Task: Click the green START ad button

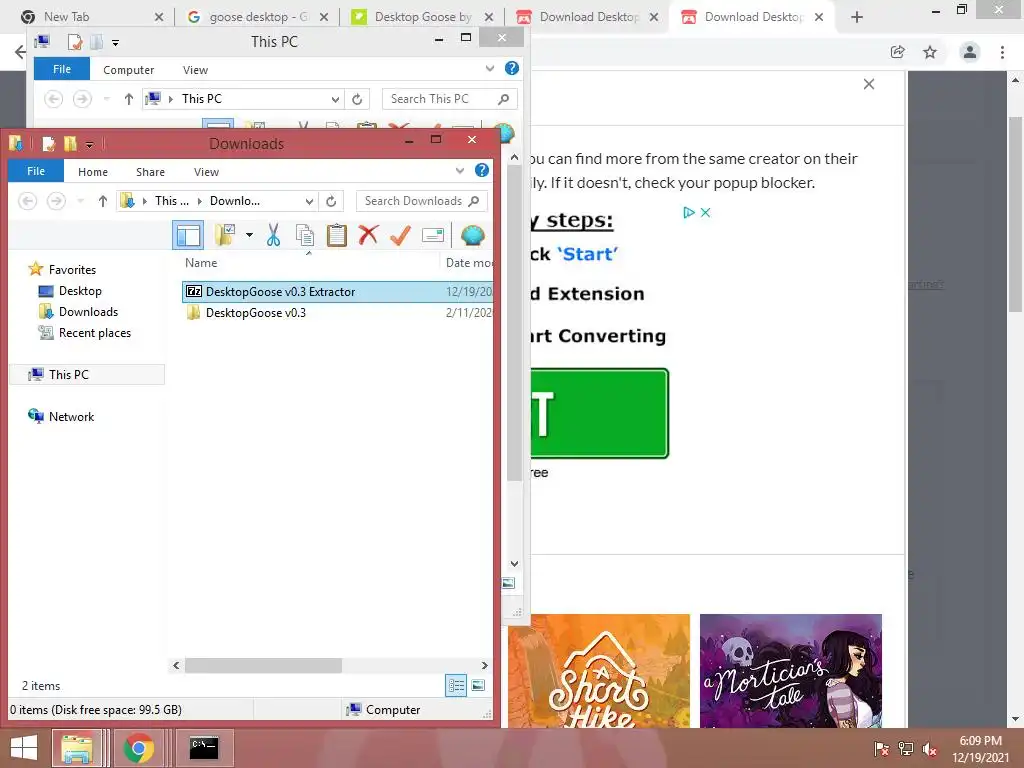Action: coord(599,413)
